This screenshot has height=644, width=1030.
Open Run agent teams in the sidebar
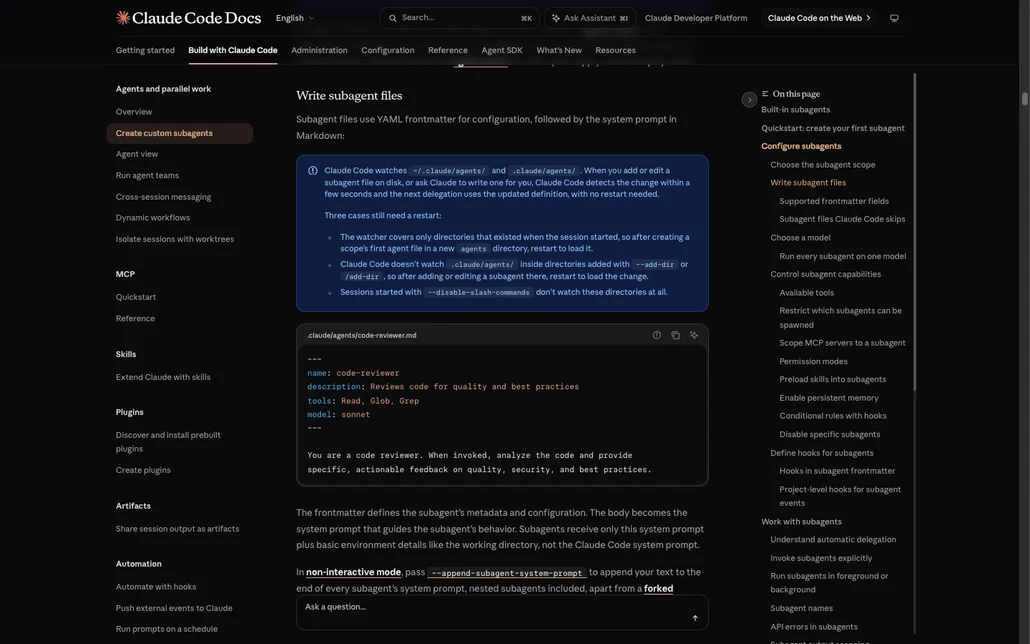click(147, 175)
